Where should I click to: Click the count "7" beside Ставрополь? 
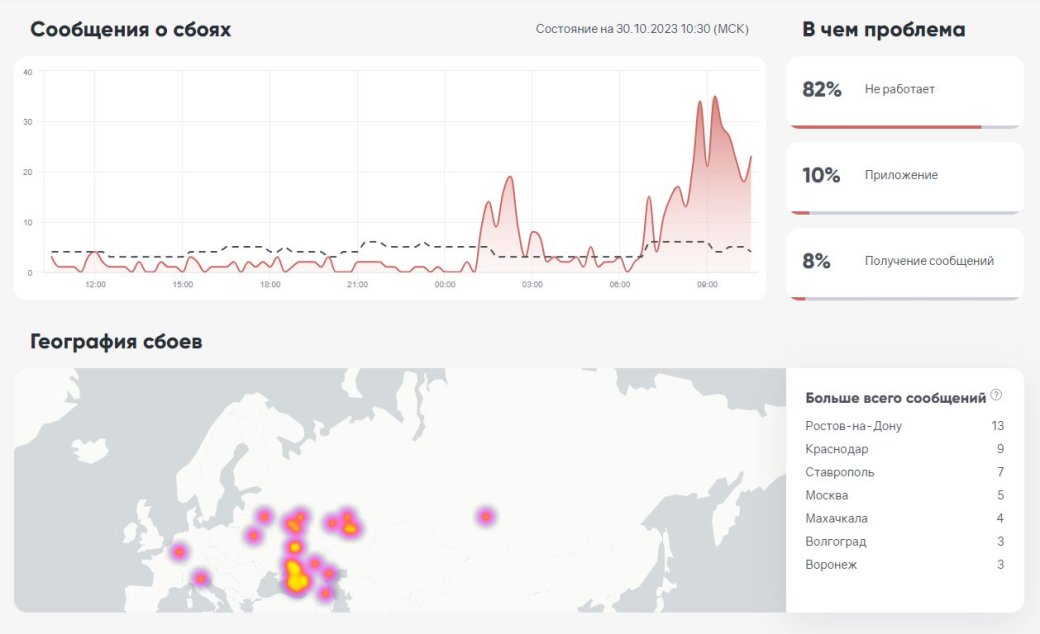[1000, 472]
